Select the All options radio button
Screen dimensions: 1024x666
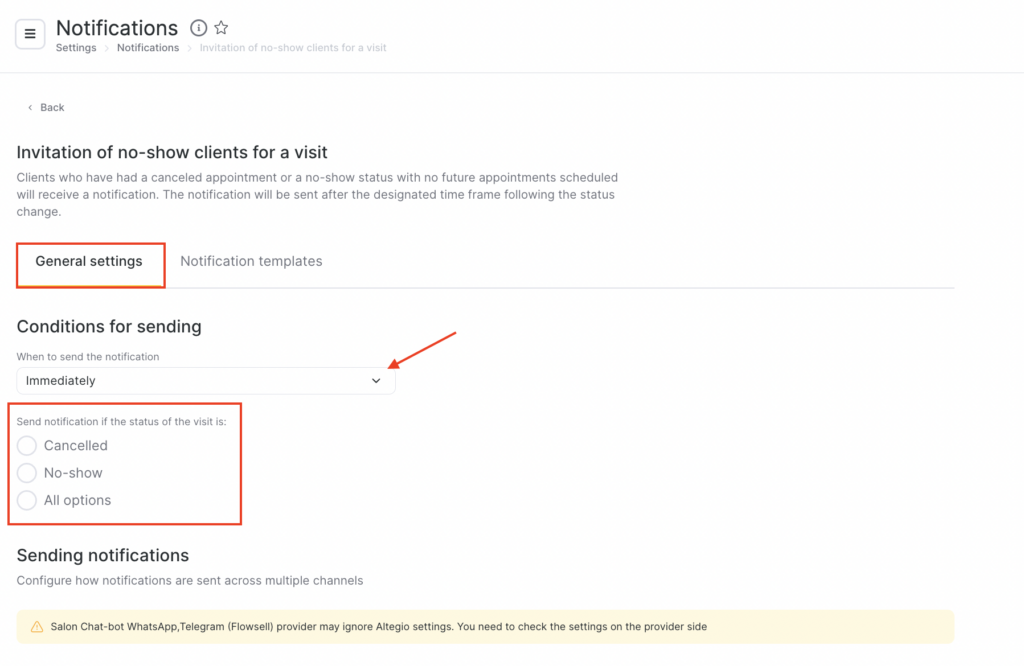tap(27, 500)
